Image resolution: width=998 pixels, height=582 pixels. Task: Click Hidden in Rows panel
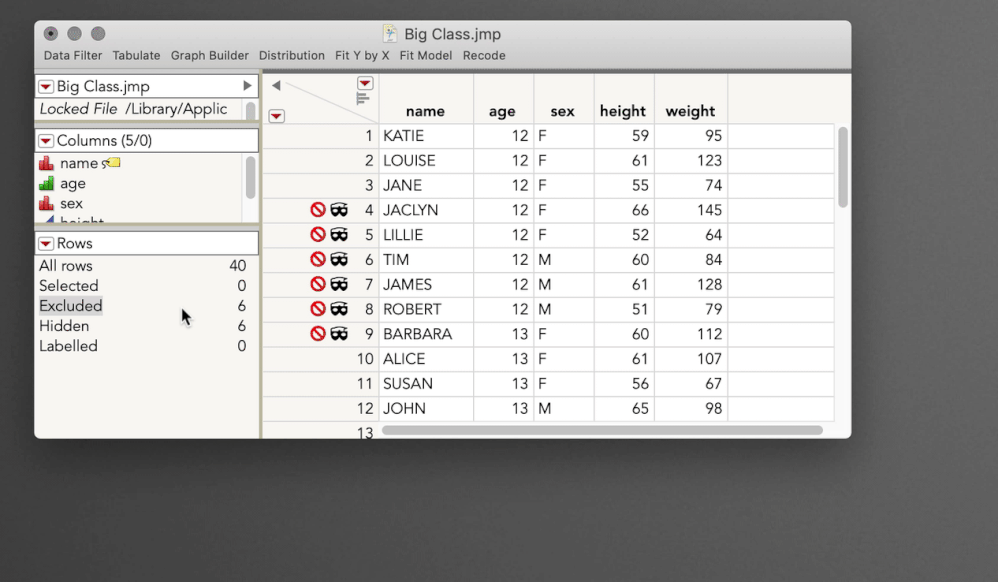64,325
